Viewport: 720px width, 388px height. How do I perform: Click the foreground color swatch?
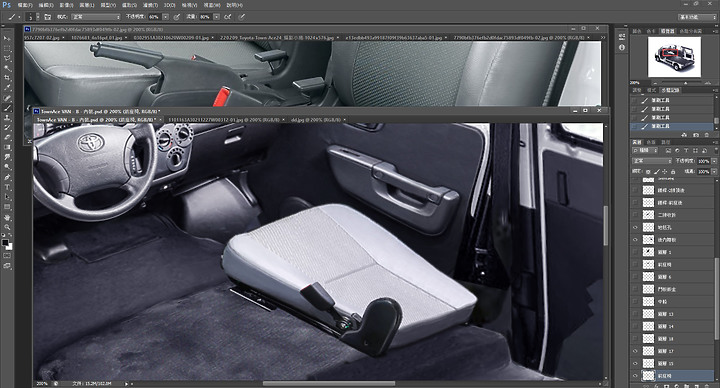5,242
